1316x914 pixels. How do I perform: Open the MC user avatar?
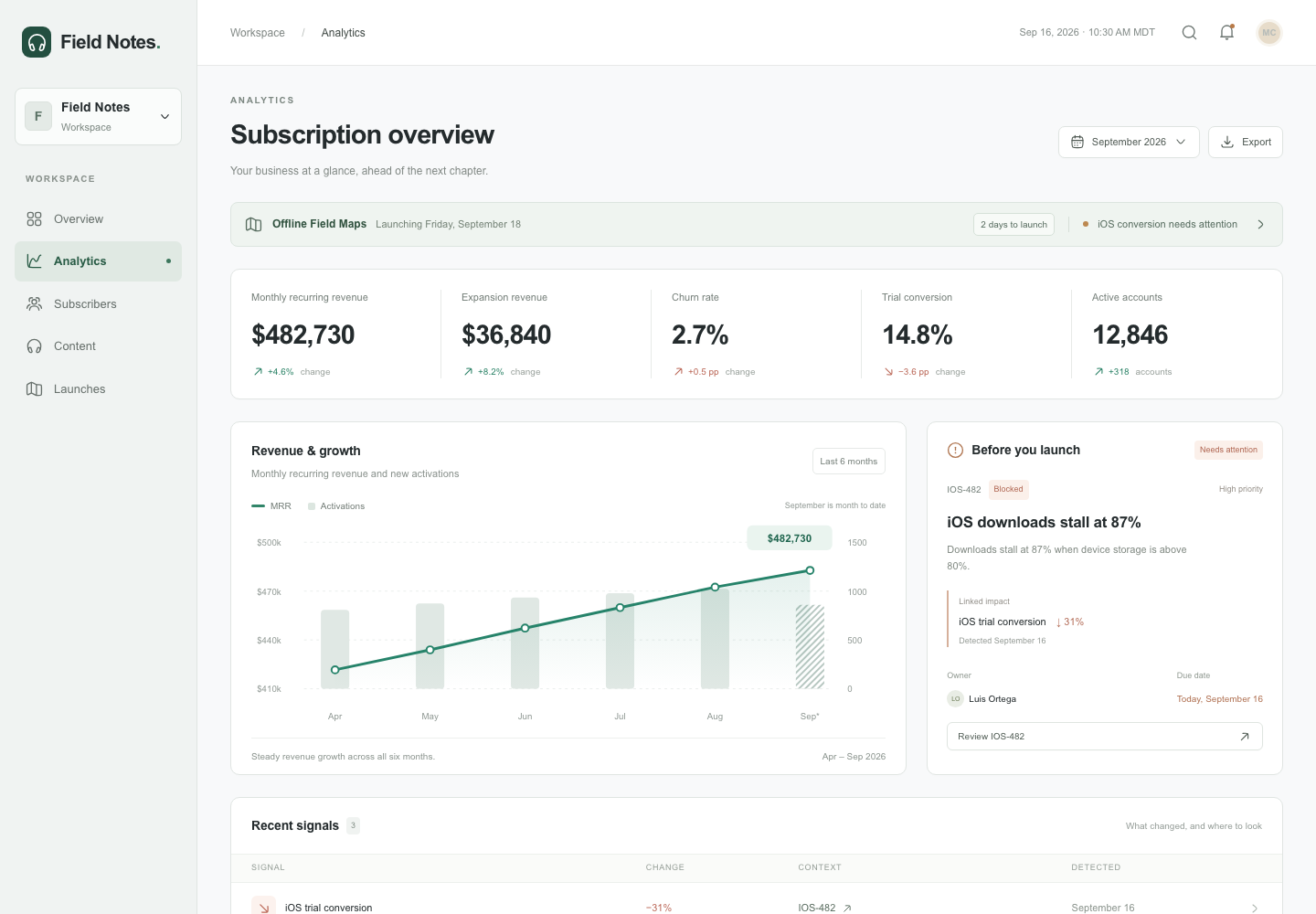(x=1268, y=33)
